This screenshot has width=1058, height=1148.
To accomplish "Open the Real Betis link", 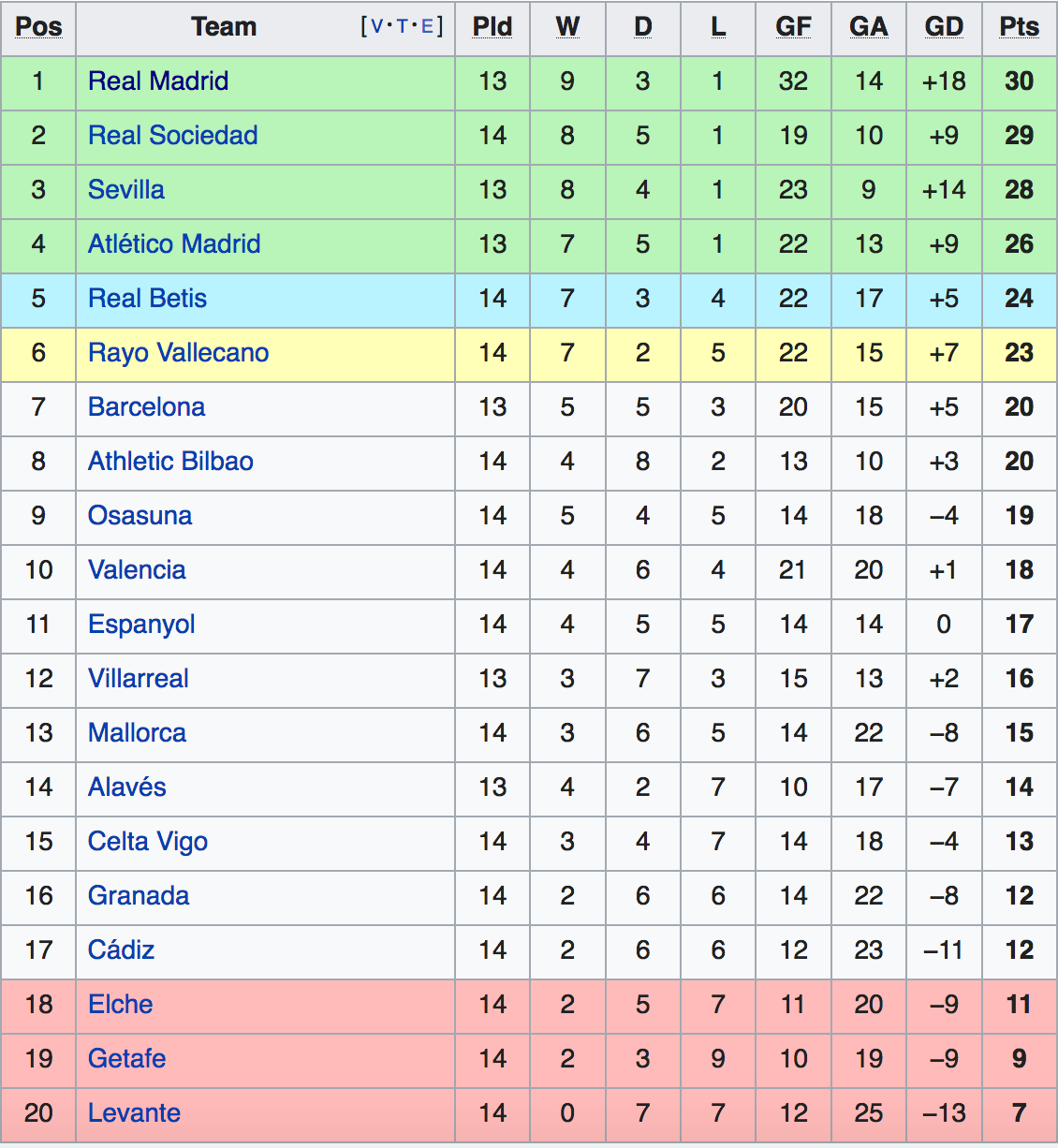I will click(x=147, y=299).
